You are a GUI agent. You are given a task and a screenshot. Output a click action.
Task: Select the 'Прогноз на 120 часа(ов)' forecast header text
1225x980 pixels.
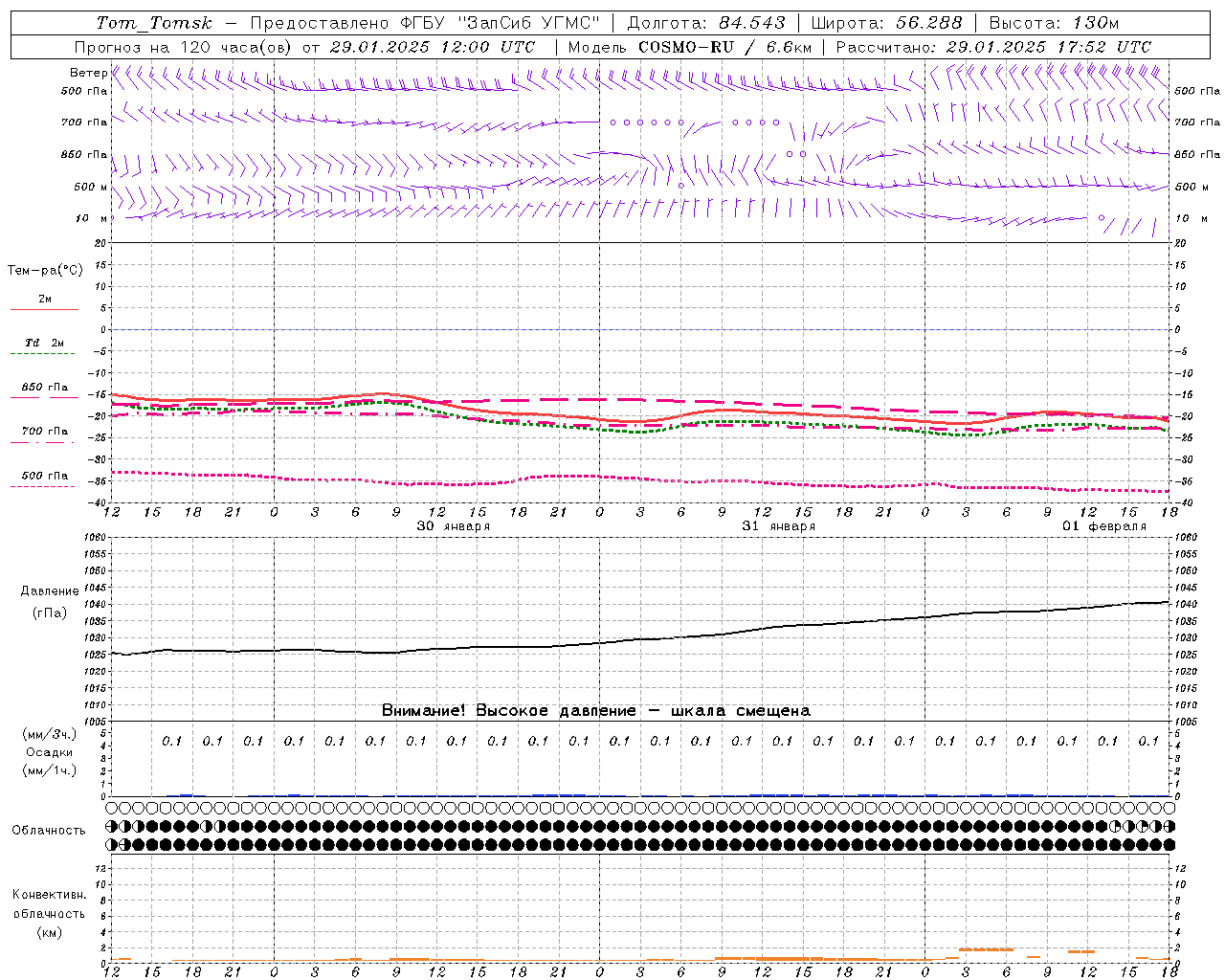[x=184, y=47]
